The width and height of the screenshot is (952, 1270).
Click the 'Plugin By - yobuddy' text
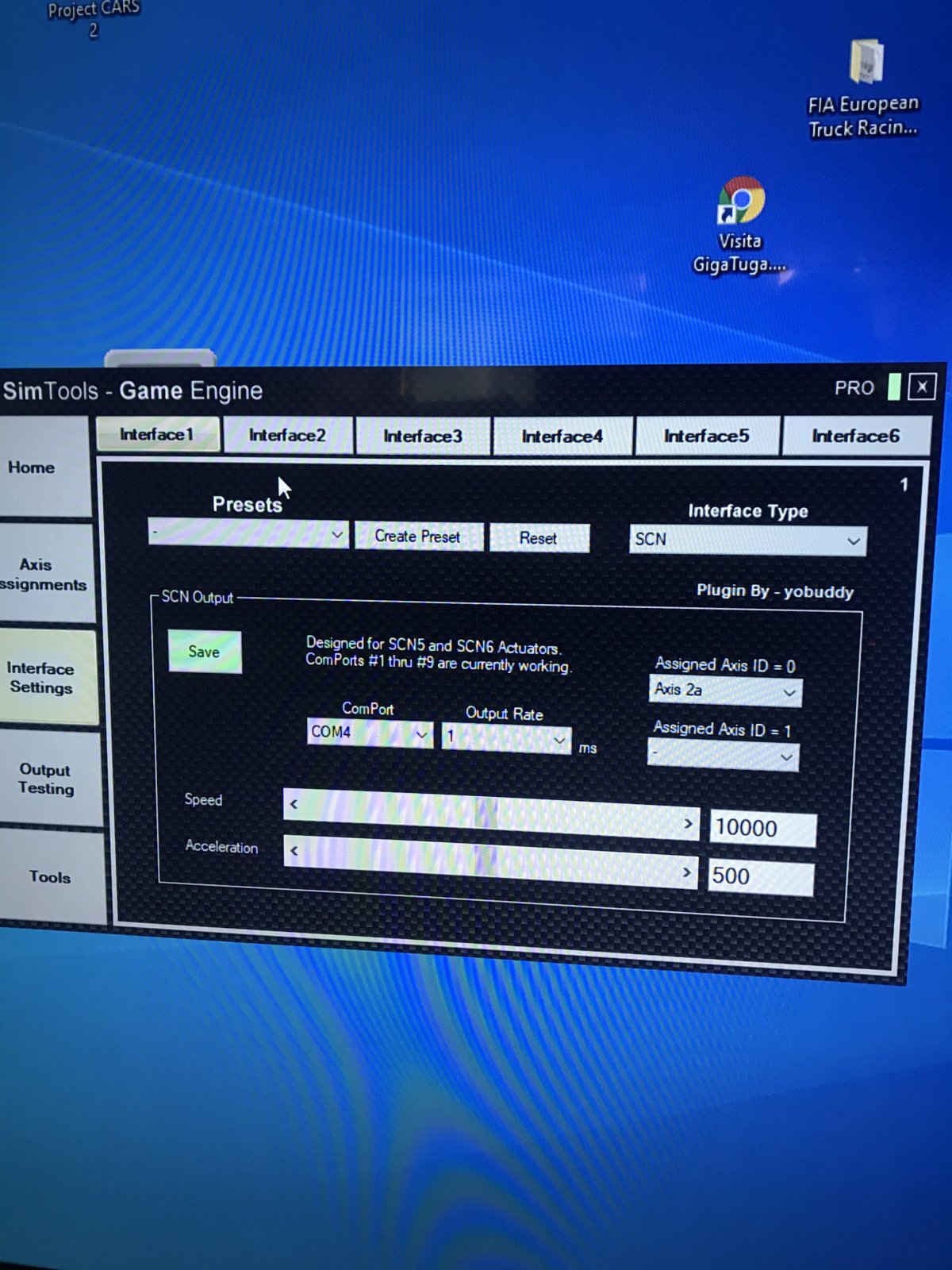coord(775,591)
